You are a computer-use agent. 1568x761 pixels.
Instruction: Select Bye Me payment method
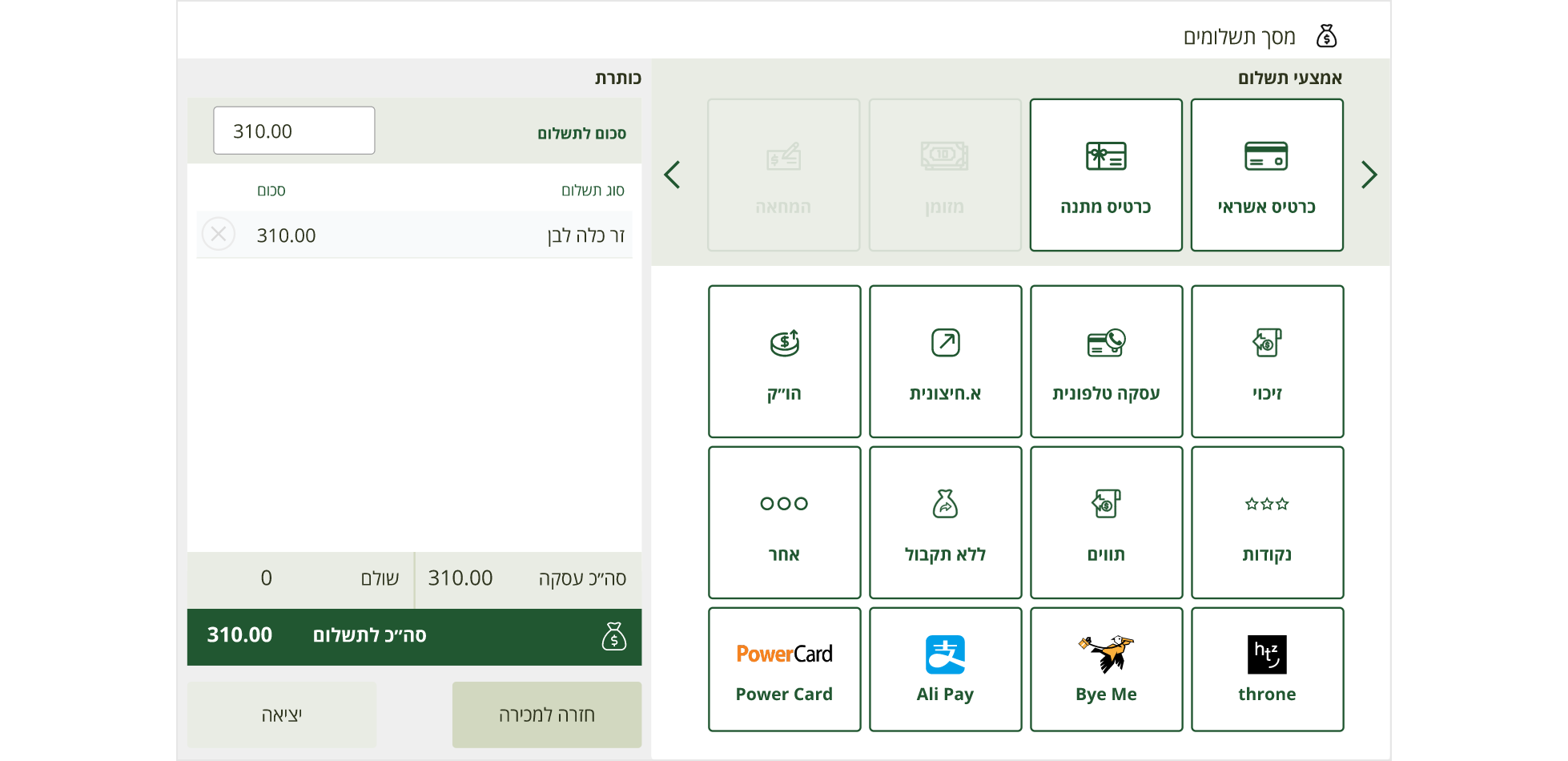tap(1106, 669)
